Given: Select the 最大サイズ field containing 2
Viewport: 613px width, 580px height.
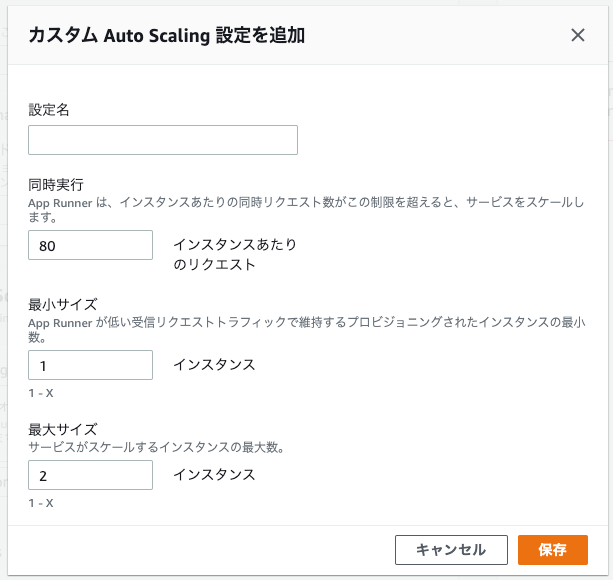Looking at the screenshot, I should tap(90, 475).
